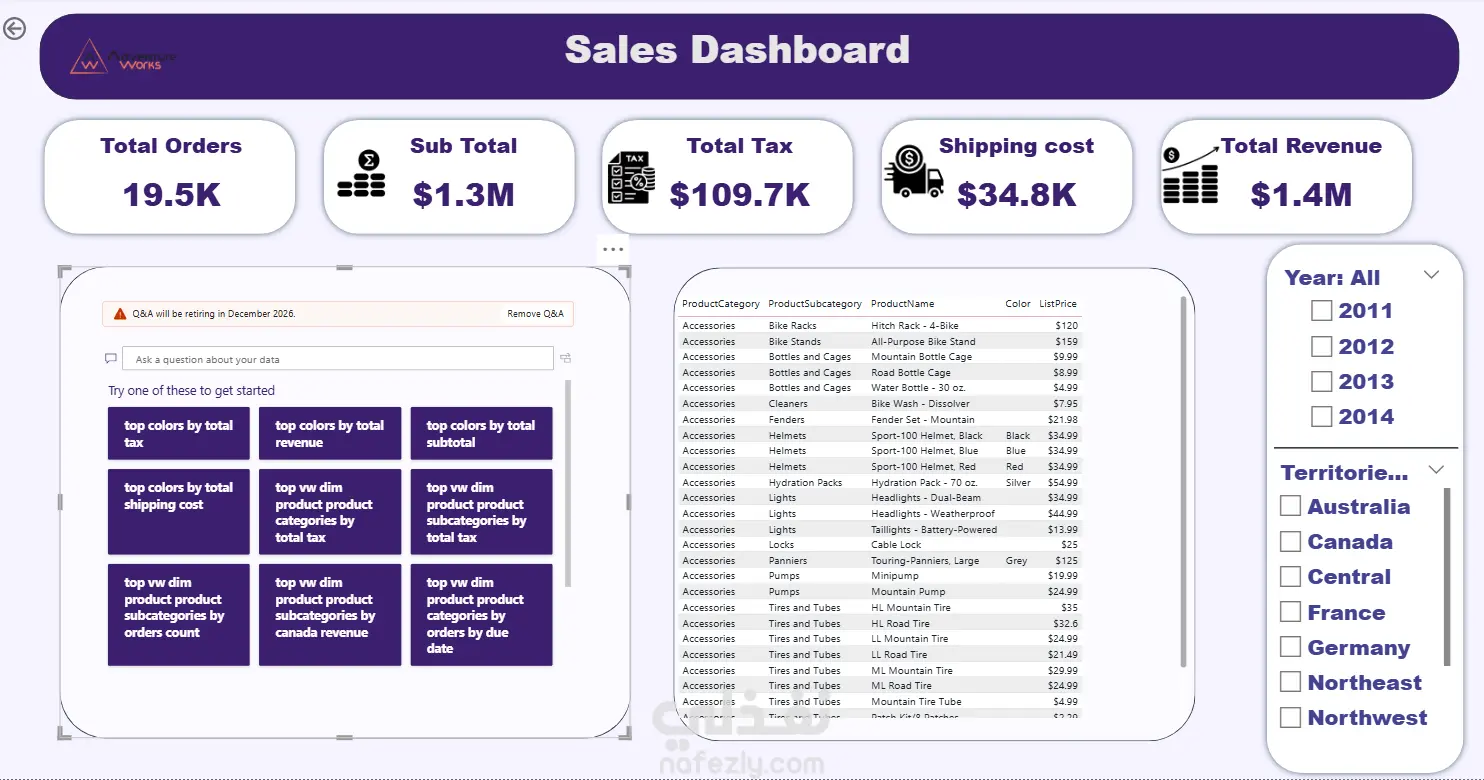Click the Total Revenue growth bars icon
The width and height of the screenshot is (1484, 780).
tap(1192, 174)
